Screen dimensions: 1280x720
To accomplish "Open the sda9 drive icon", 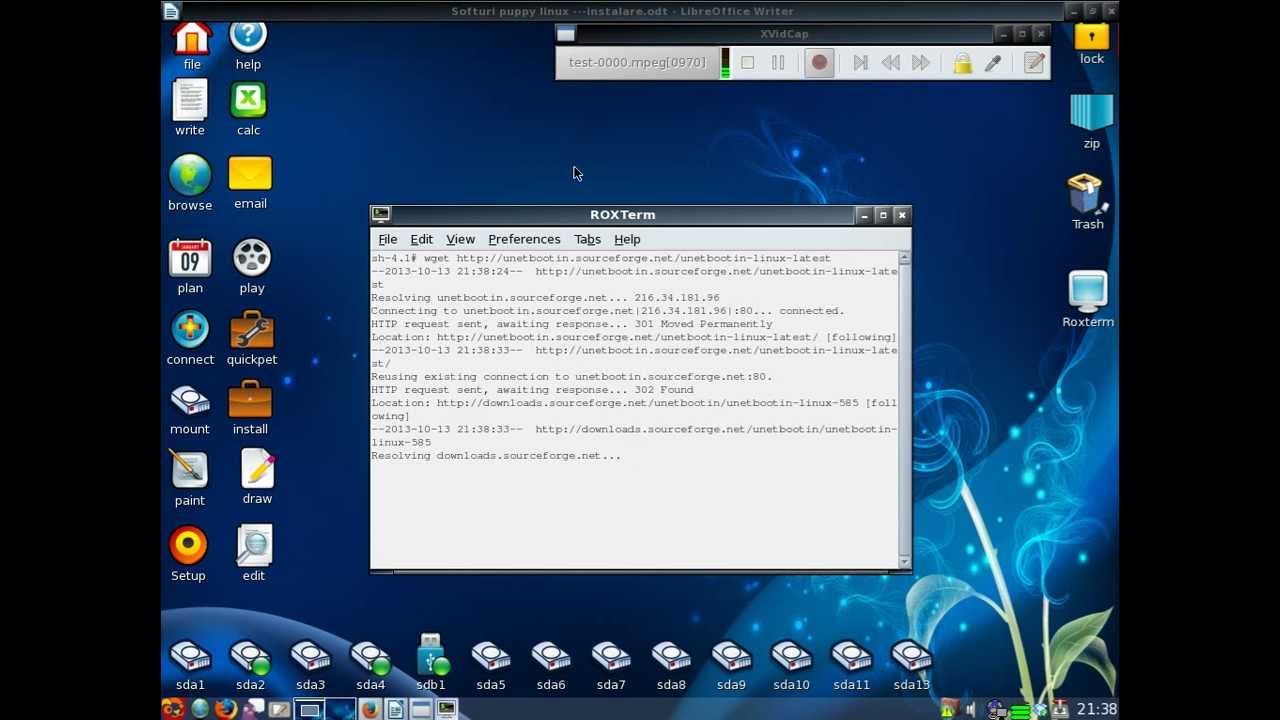I will (x=731, y=664).
